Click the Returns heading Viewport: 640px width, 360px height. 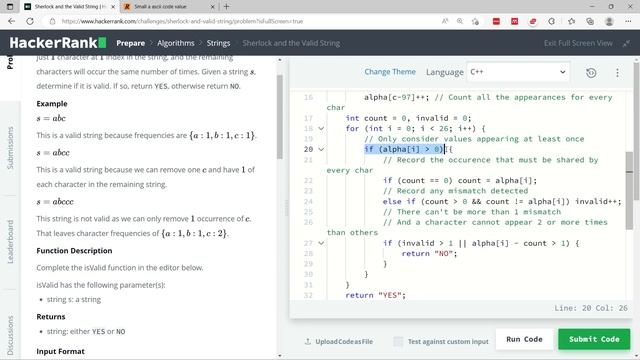[51, 317]
